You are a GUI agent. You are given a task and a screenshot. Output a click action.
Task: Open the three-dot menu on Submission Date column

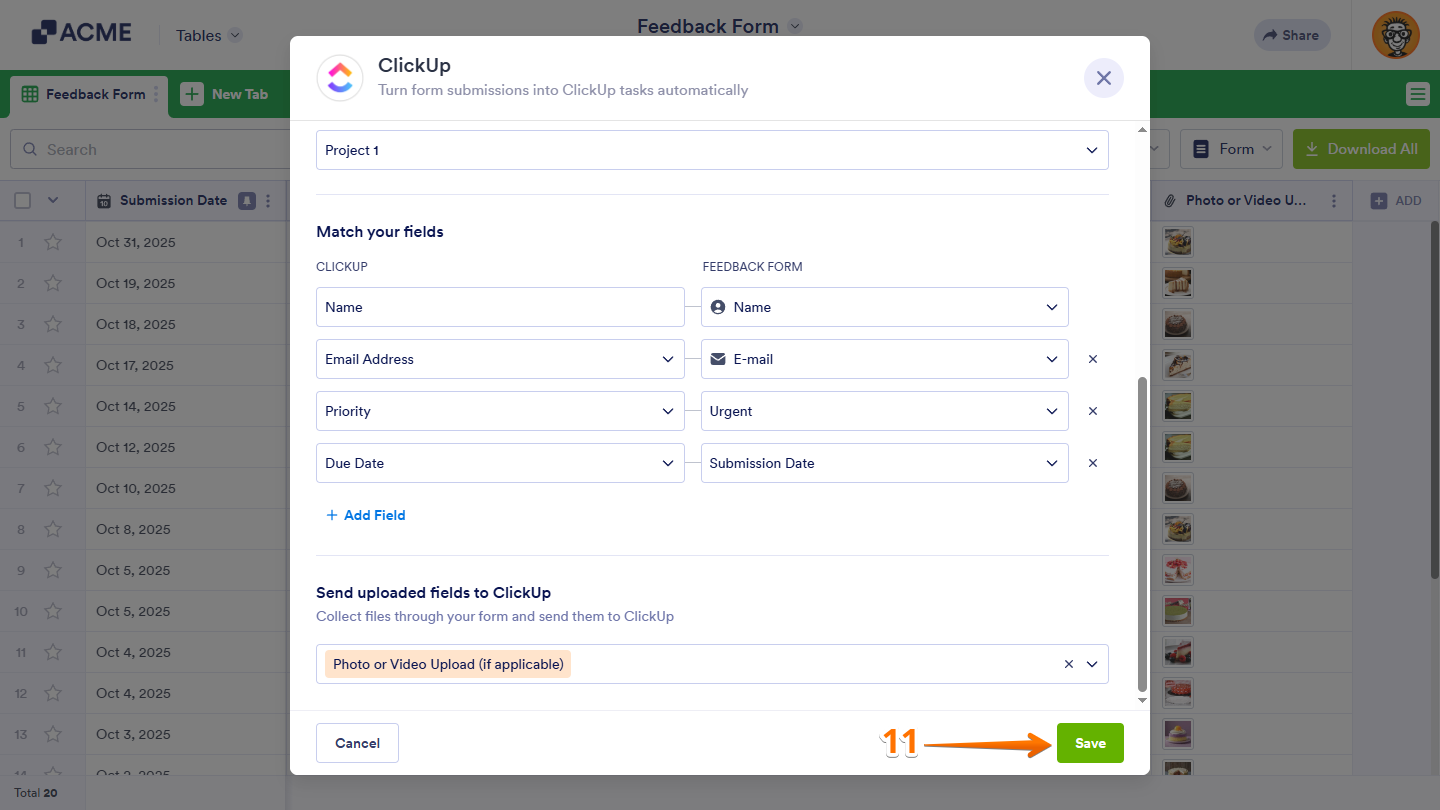[267, 200]
